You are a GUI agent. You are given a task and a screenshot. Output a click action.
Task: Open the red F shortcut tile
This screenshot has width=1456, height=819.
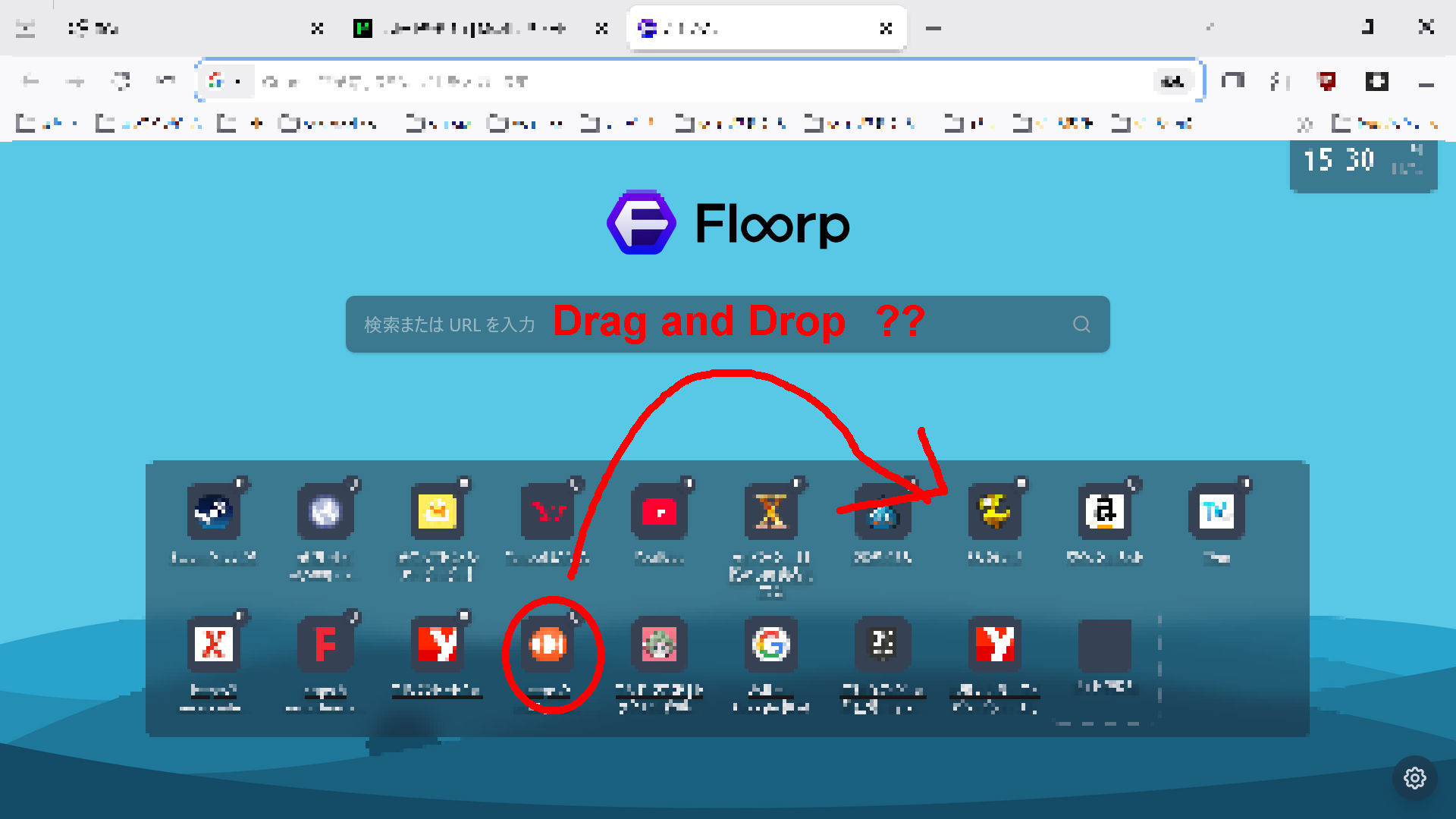pos(325,645)
